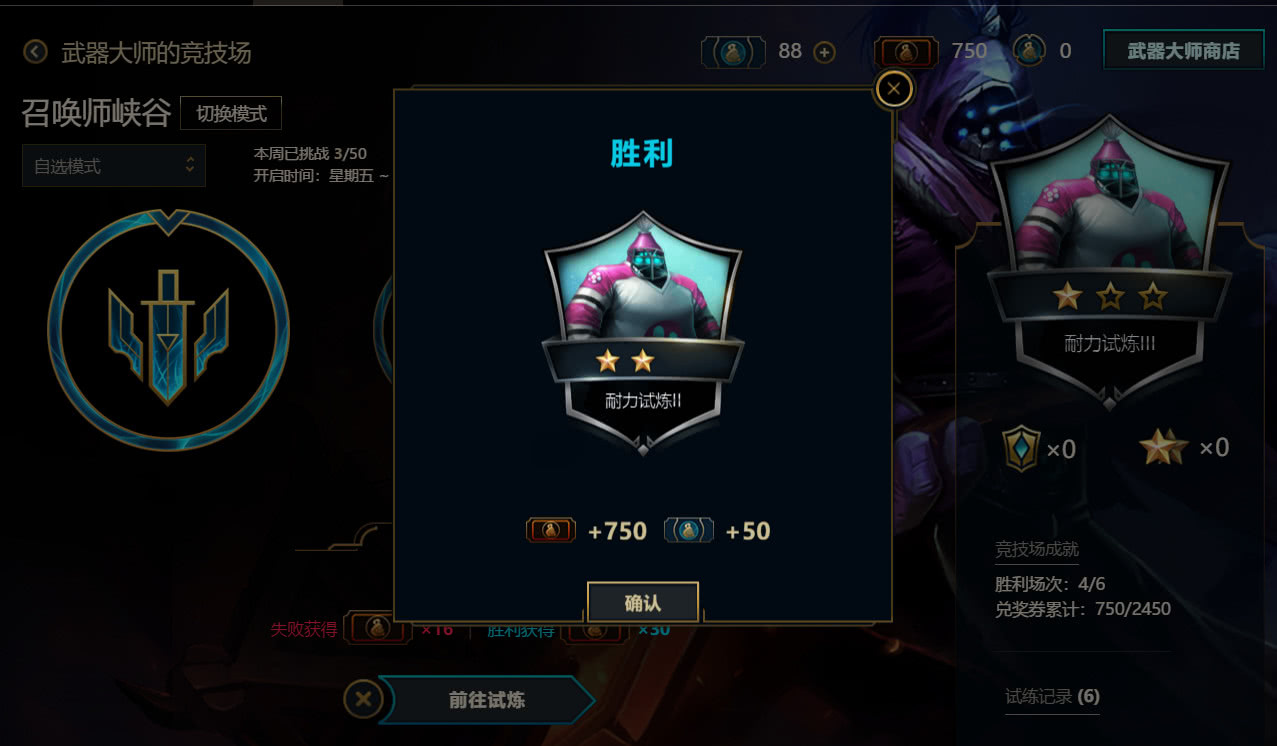Click the sword emblem circle icon
Viewport: 1277px width, 746px height.
click(x=168, y=329)
